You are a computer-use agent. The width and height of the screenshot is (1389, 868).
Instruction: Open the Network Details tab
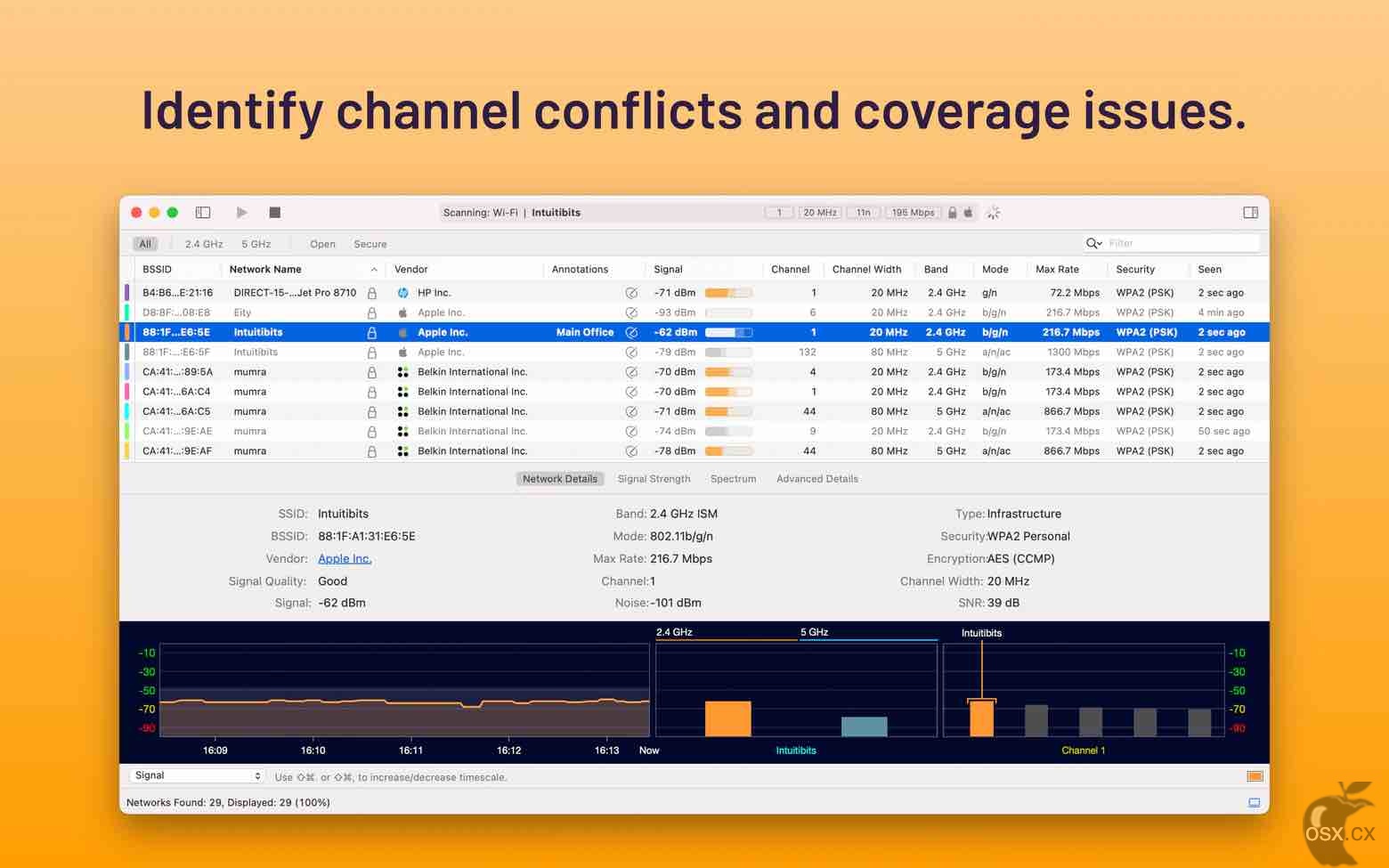[560, 479]
